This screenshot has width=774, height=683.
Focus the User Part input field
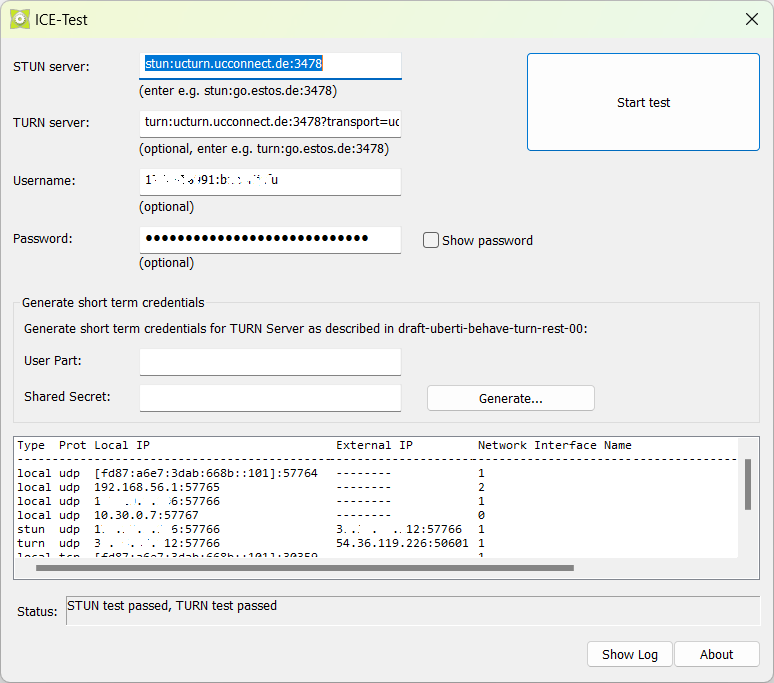(270, 362)
